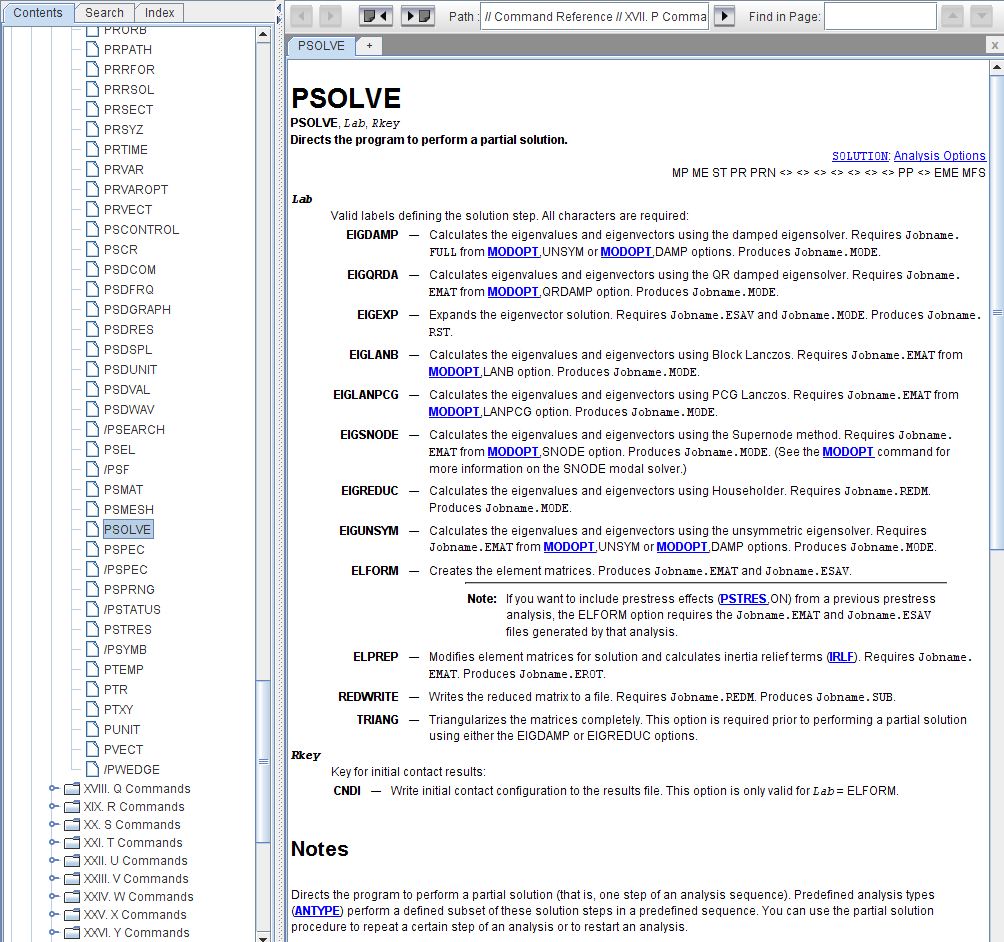Open the MODOPT link in the EIGQRDA description
The height and width of the screenshot is (942, 1004).
pyautogui.click(x=514, y=292)
